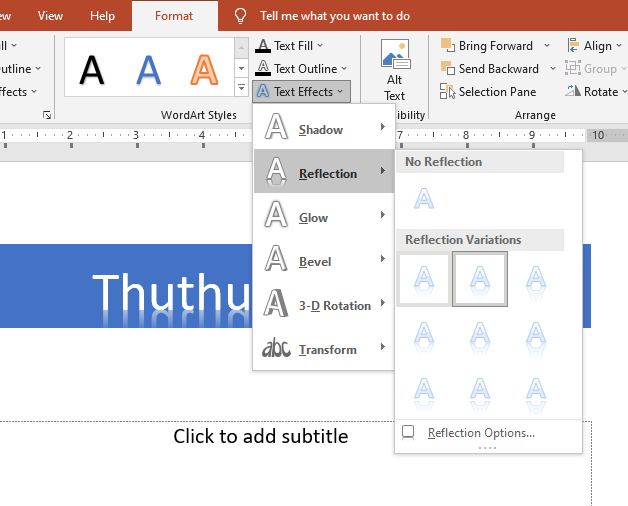This screenshot has height=506, width=628.
Task: Click the Text Outline A icon
Action: point(263,69)
